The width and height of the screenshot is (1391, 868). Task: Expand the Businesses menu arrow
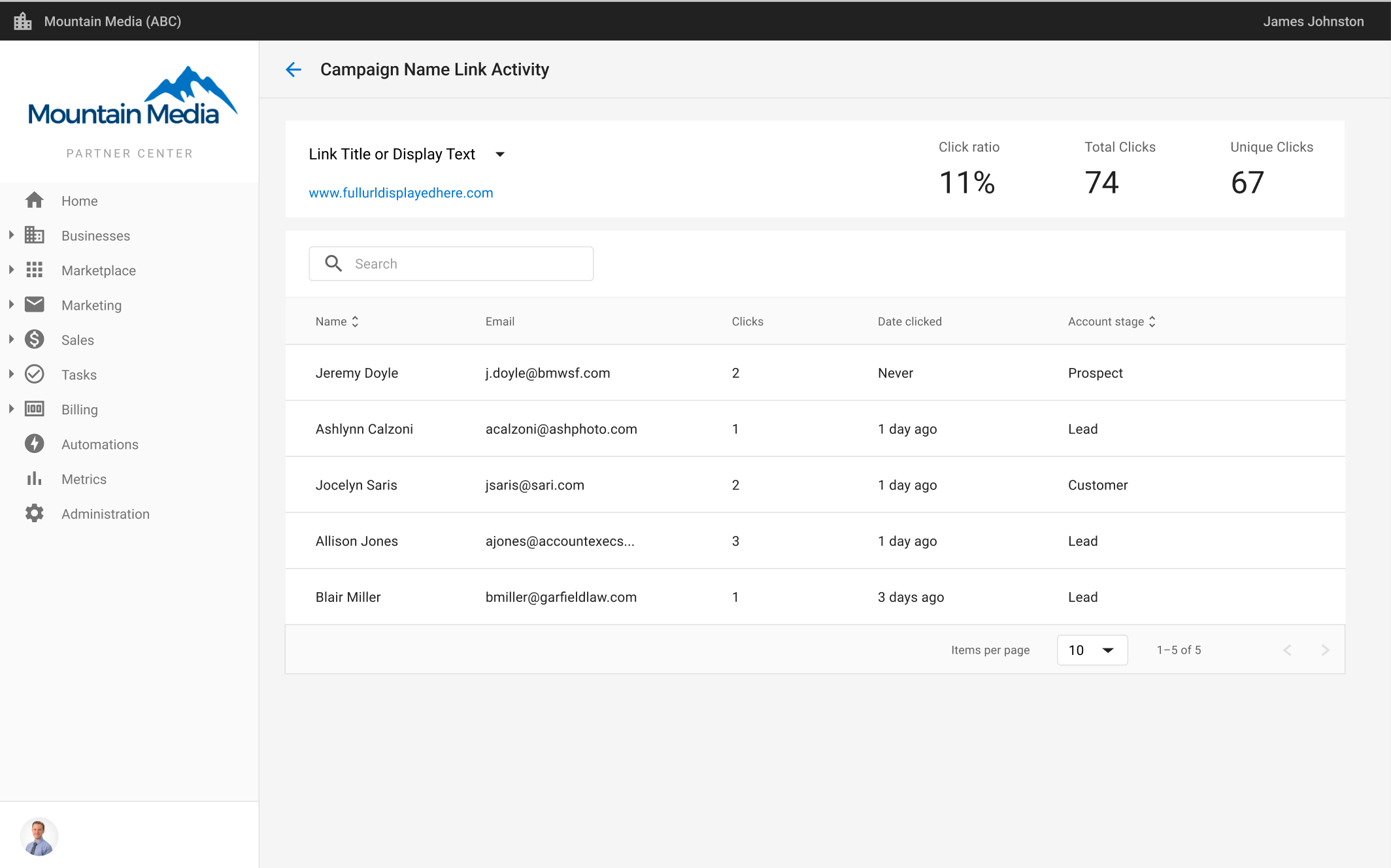pyautogui.click(x=11, y=235)
